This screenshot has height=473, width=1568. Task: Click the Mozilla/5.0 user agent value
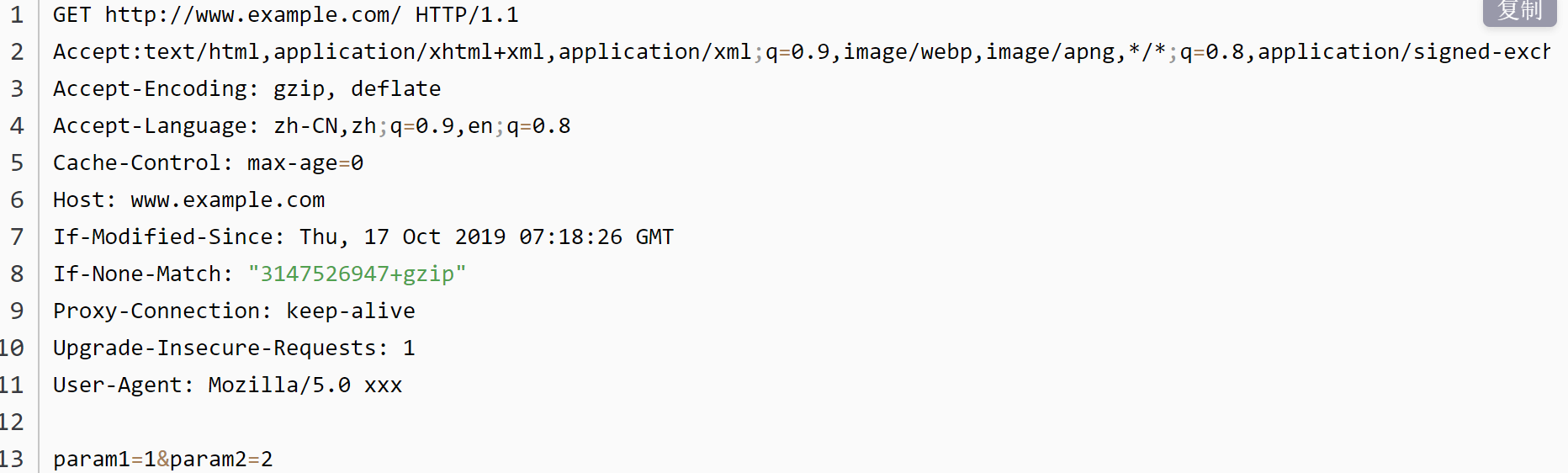(279, 385)
